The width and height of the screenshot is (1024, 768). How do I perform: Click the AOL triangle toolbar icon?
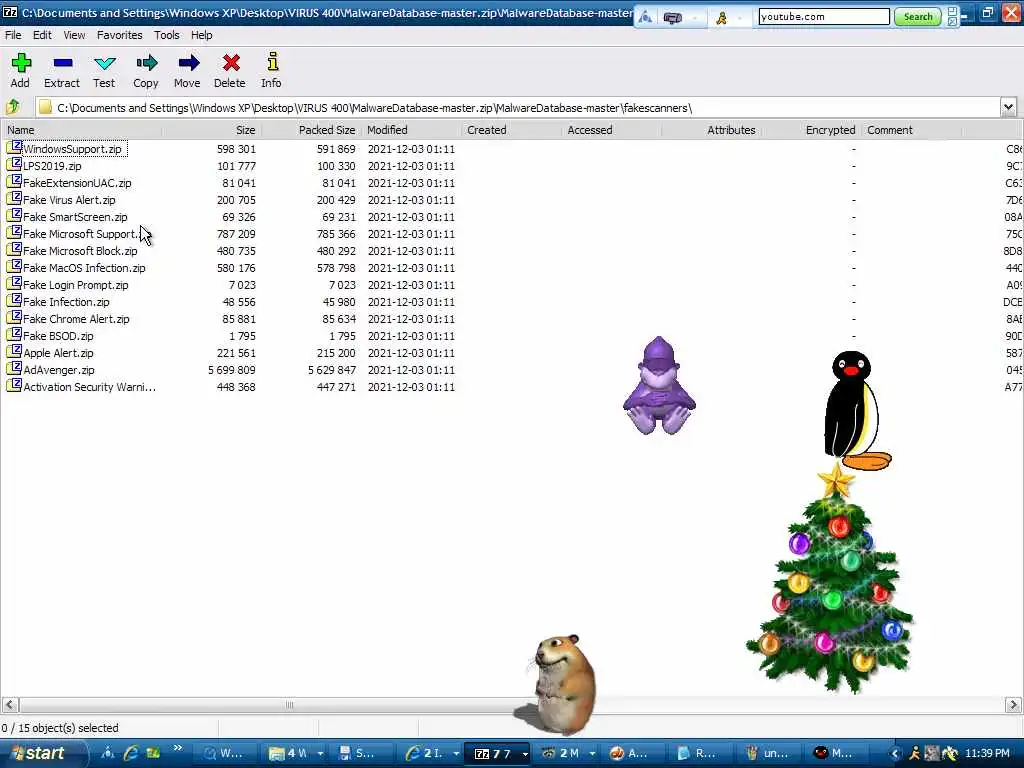(645, 17)
